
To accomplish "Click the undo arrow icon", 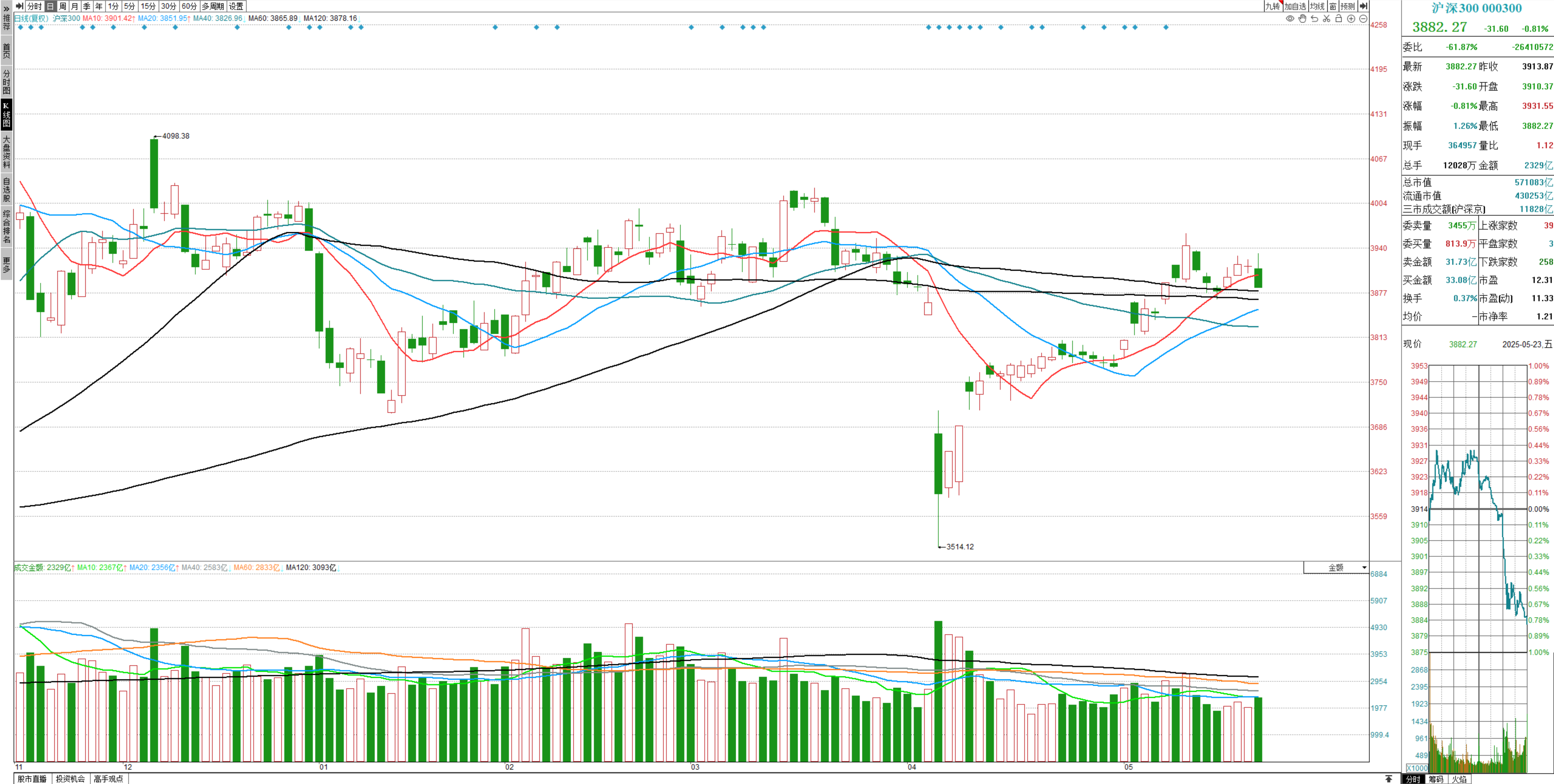I will click(1314, 19).
